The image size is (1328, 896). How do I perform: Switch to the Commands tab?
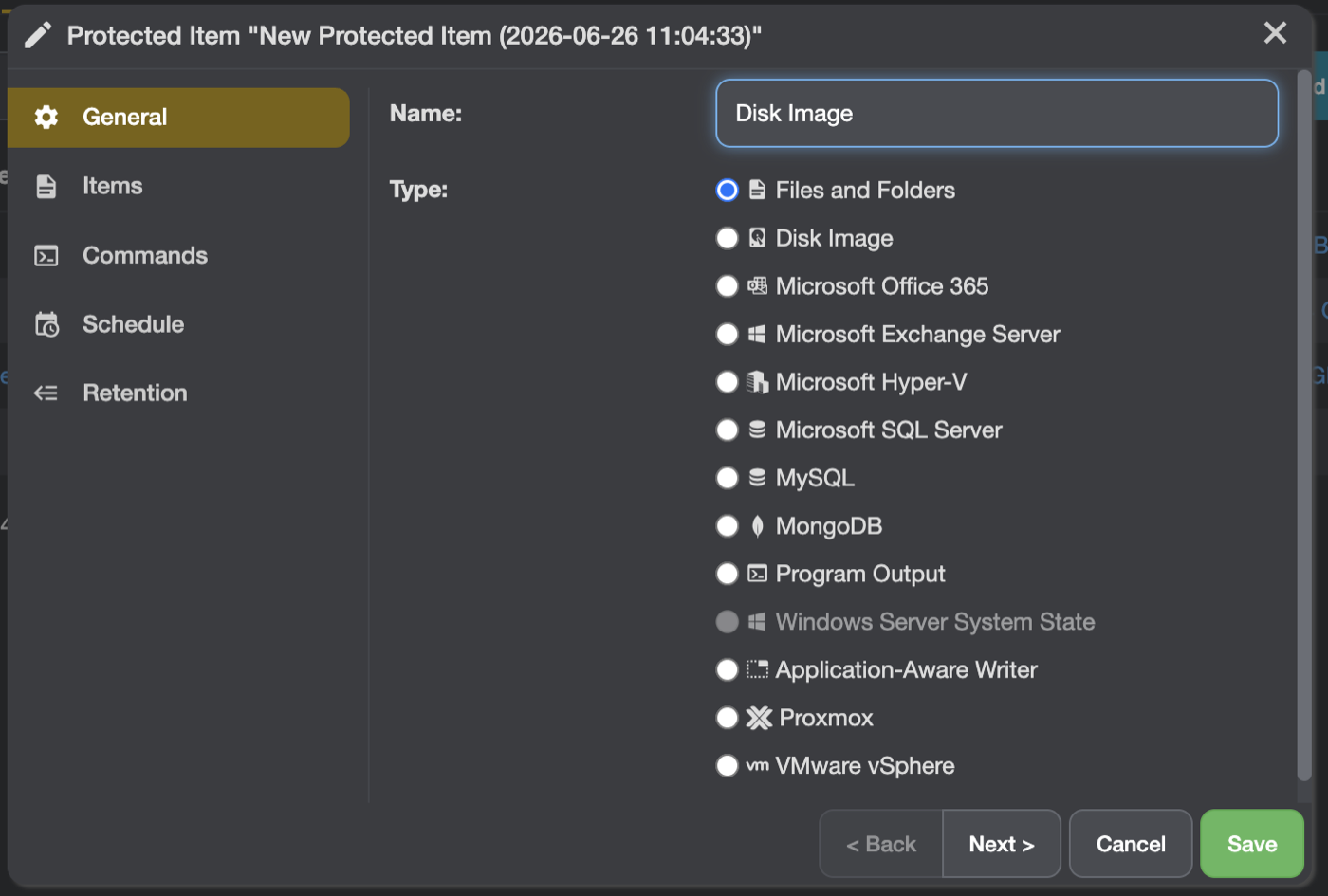pos(178,255)
